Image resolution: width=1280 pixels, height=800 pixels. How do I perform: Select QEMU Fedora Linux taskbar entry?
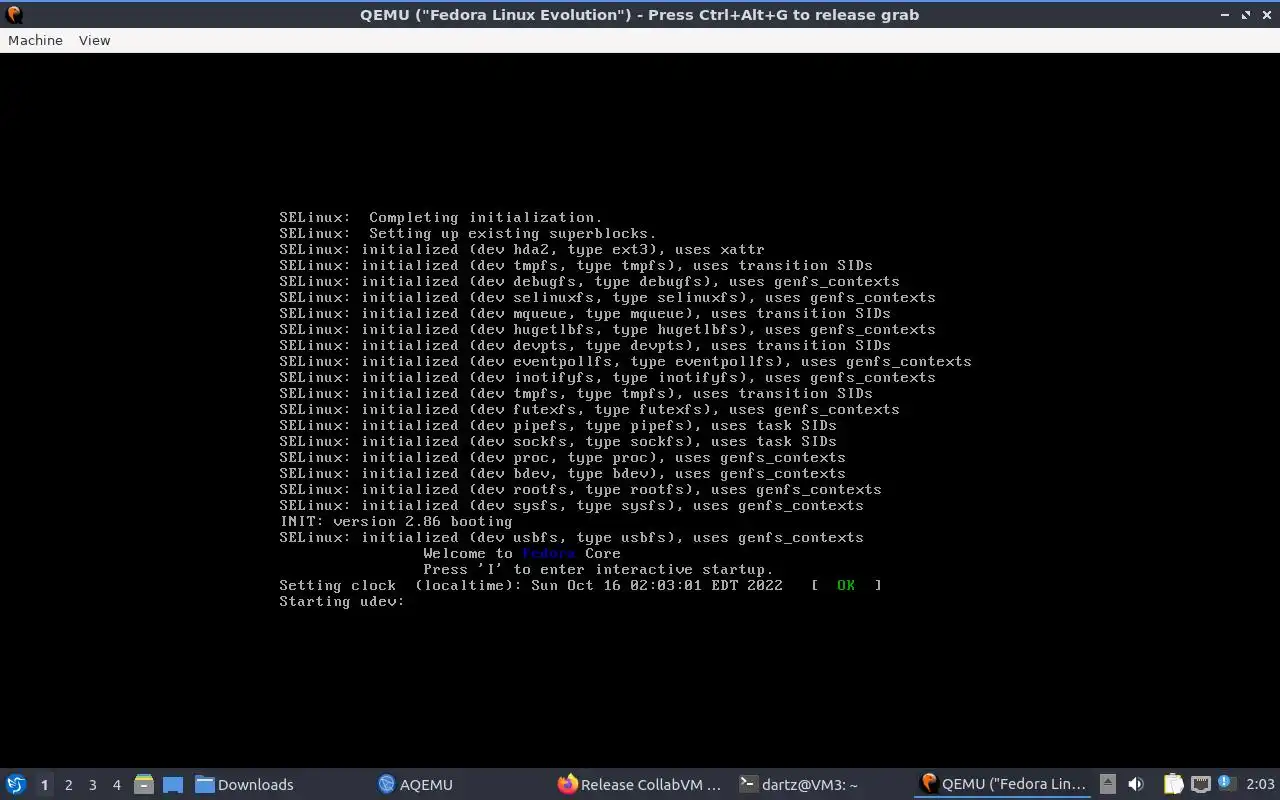(1003, 785)
